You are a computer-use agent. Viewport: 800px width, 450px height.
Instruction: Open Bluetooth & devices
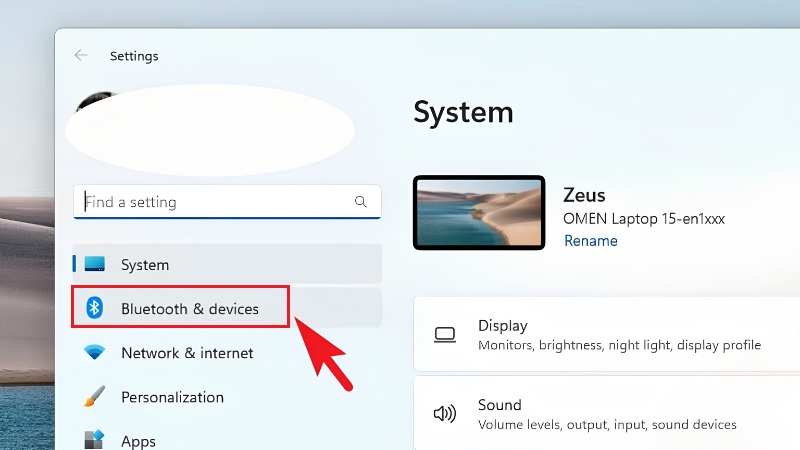point(227,308)
